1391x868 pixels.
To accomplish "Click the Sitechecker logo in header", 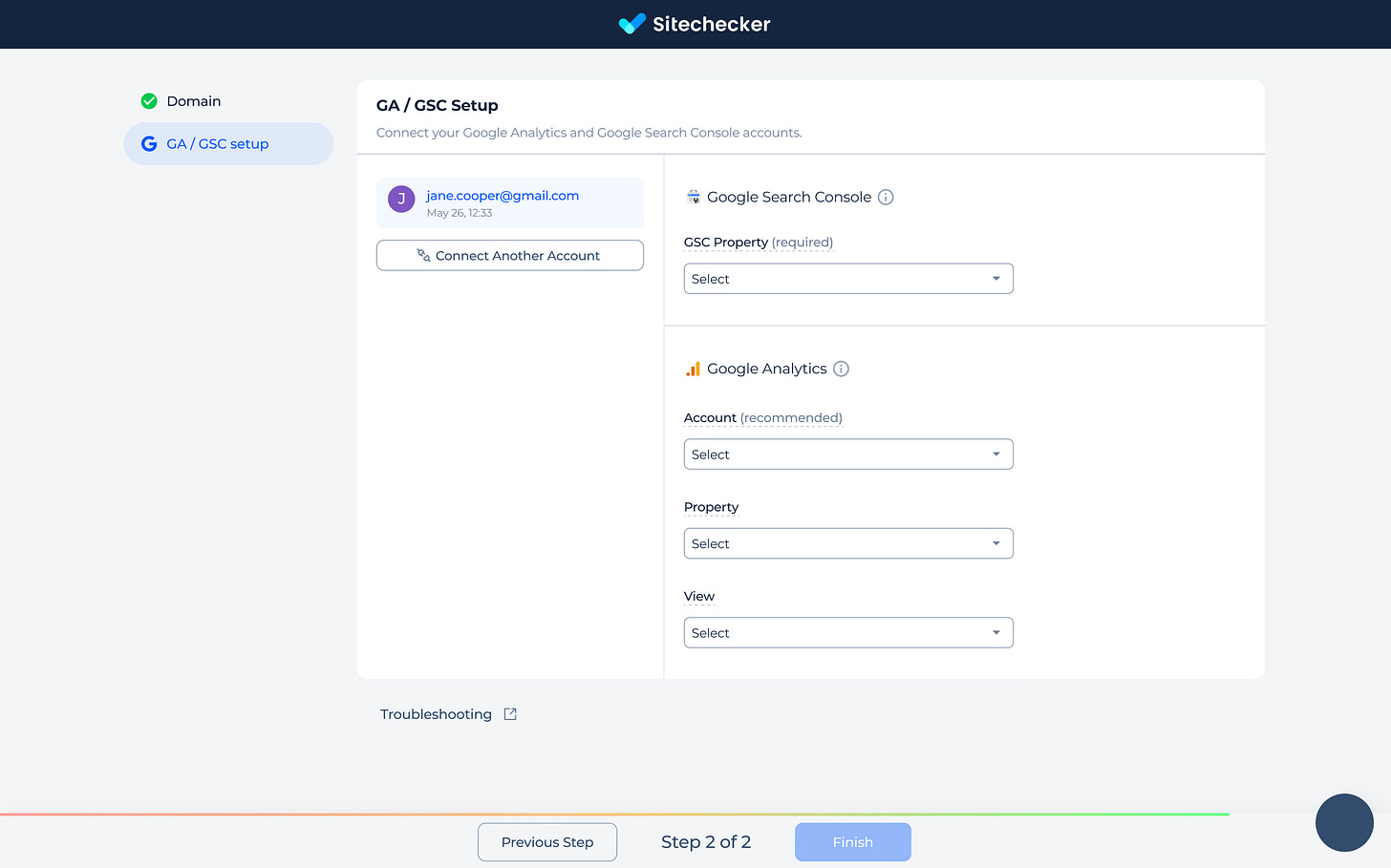I will click(695, 24).
